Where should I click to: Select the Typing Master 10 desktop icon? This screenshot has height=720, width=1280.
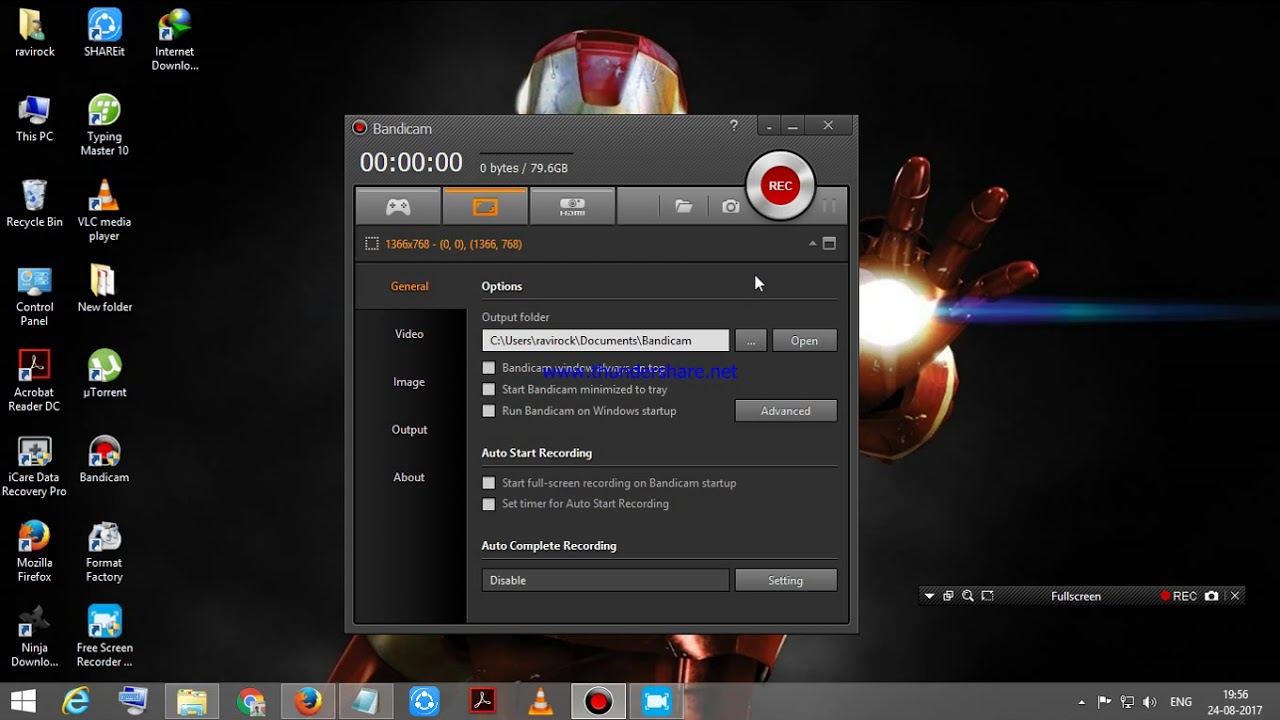(x=104, y=126)
